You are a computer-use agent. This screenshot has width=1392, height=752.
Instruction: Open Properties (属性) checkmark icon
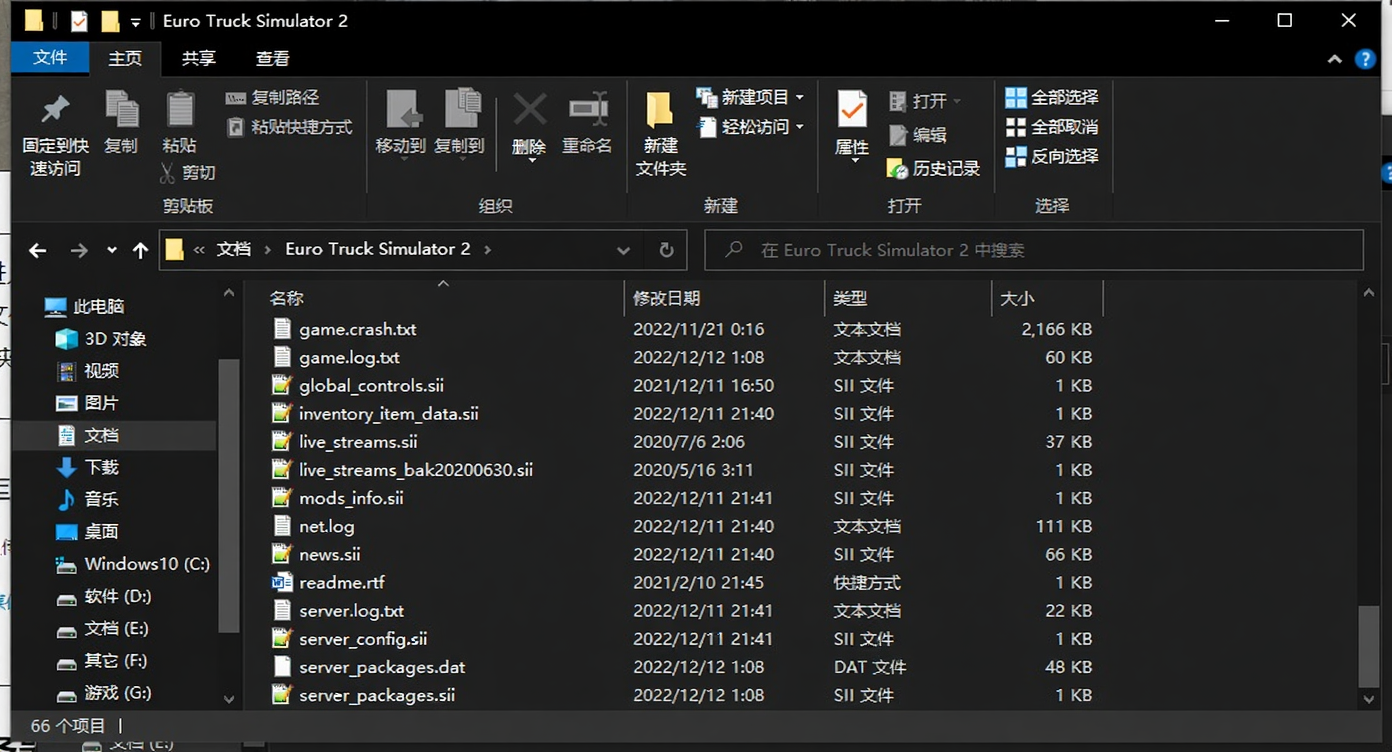[852, 110]
